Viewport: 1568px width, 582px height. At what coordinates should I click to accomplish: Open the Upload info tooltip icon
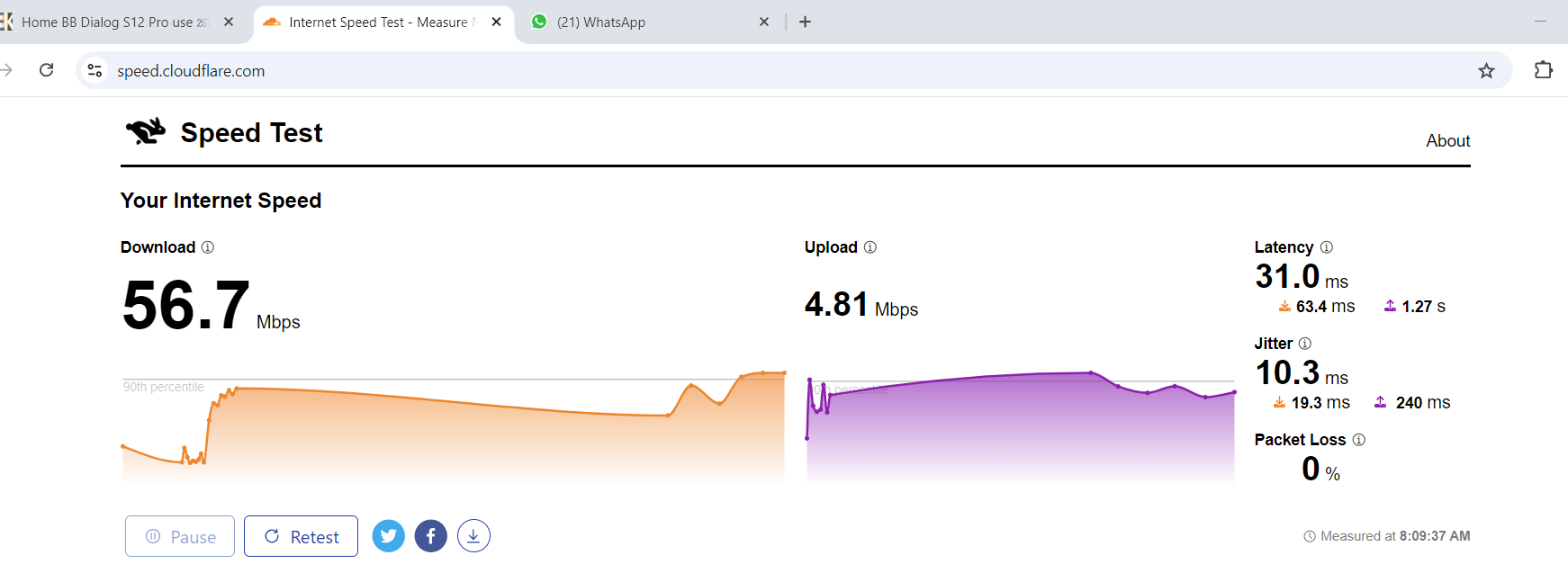(870, 247)
